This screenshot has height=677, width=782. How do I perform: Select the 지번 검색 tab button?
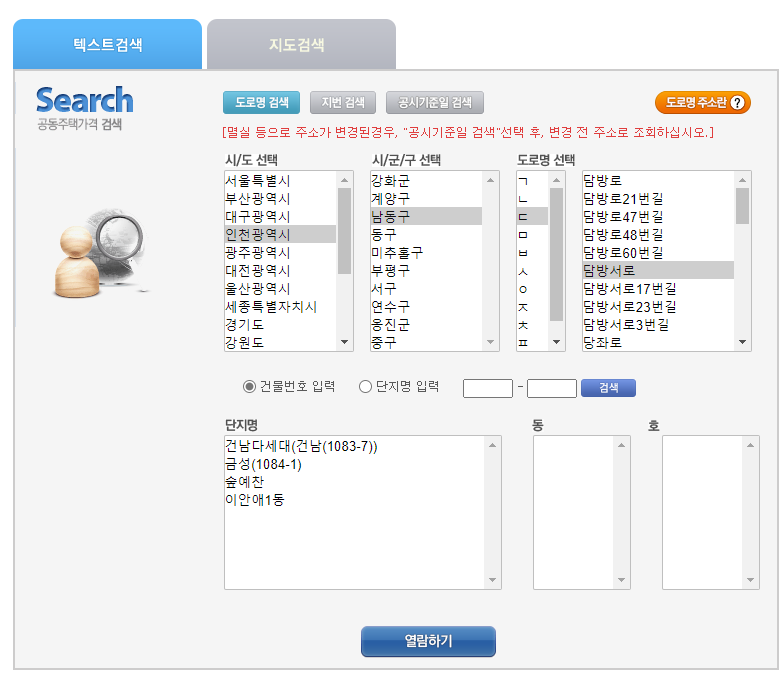pyautogui.click(x=343, y=103)
